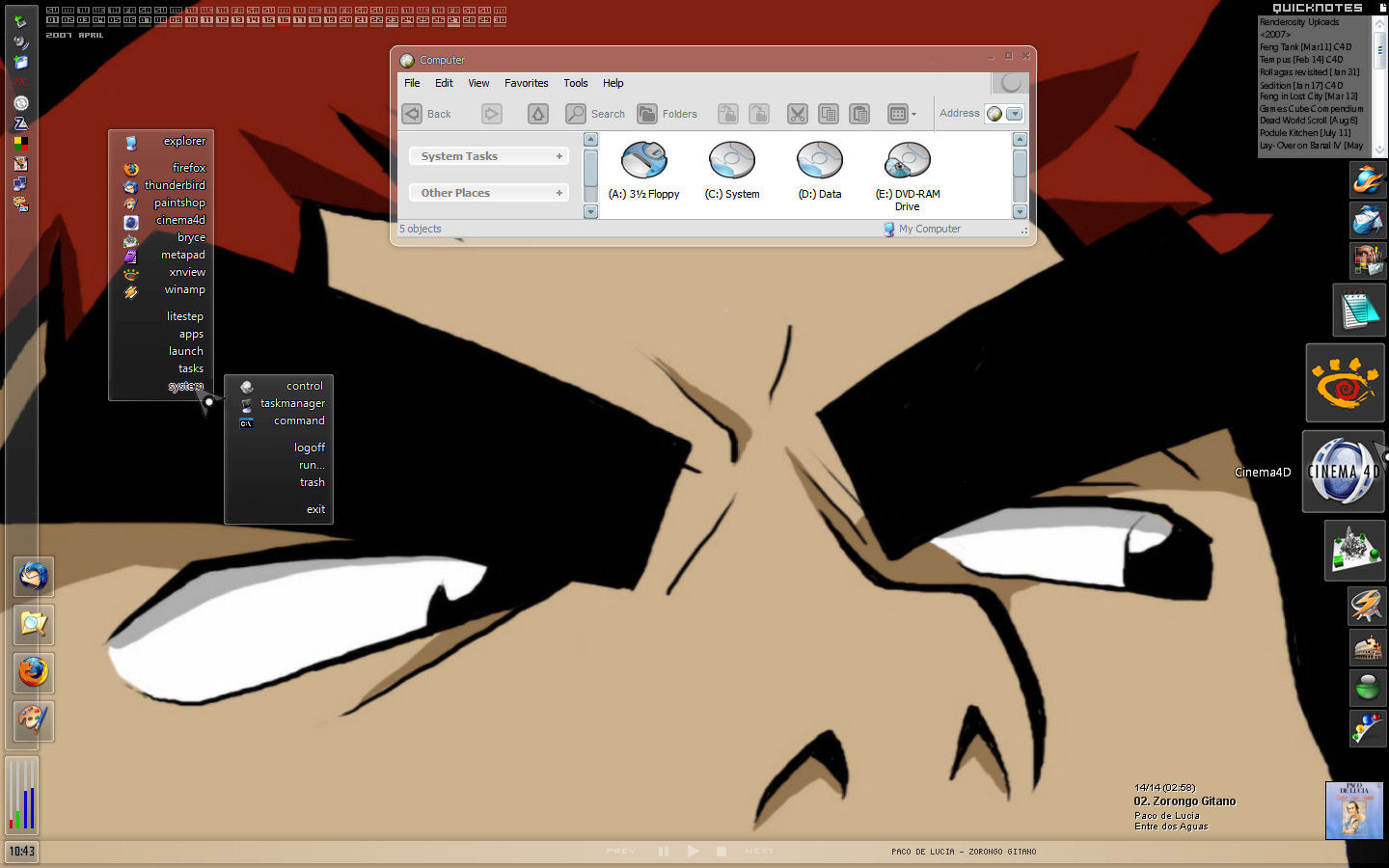Expand the Other Places panel
The width and height of the screenshot is (1389, 868).
click(x=489, y=193)
